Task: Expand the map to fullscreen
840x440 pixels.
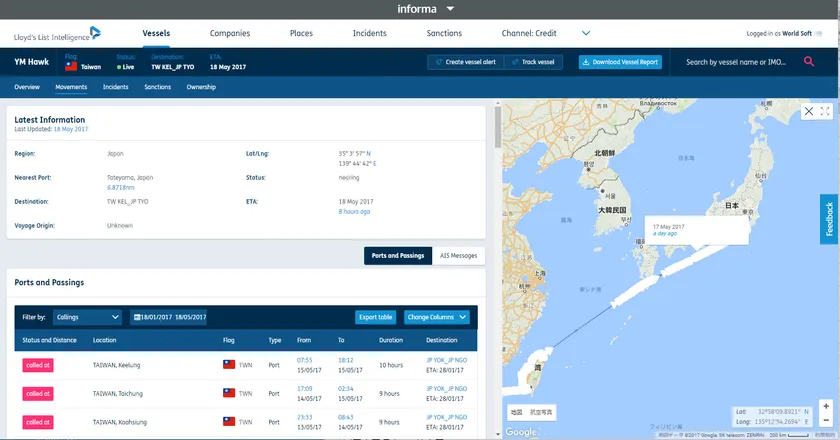Action: pyautogui.click(x=826, y=112)
